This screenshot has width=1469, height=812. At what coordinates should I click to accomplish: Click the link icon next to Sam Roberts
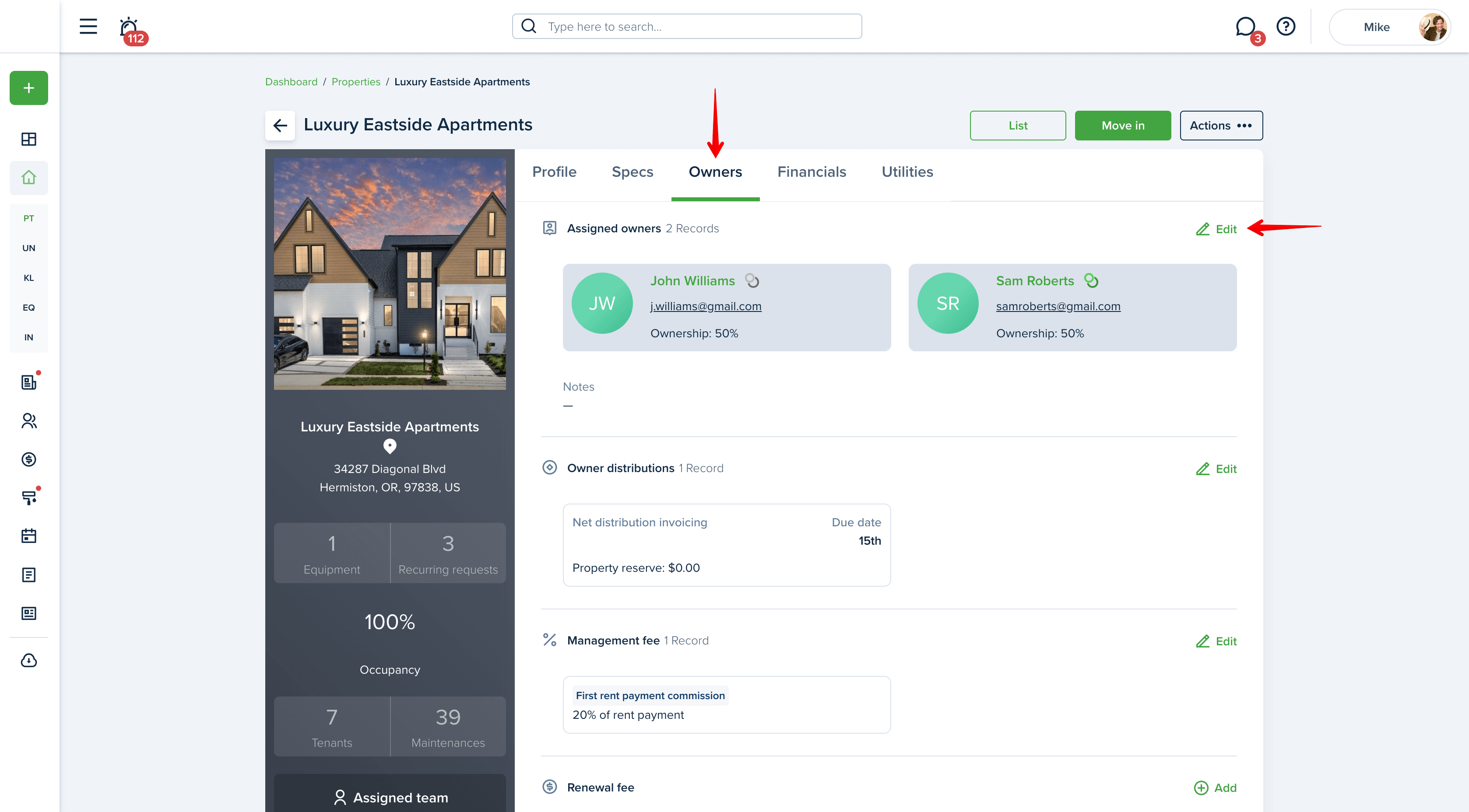(x=1091, y=281)
